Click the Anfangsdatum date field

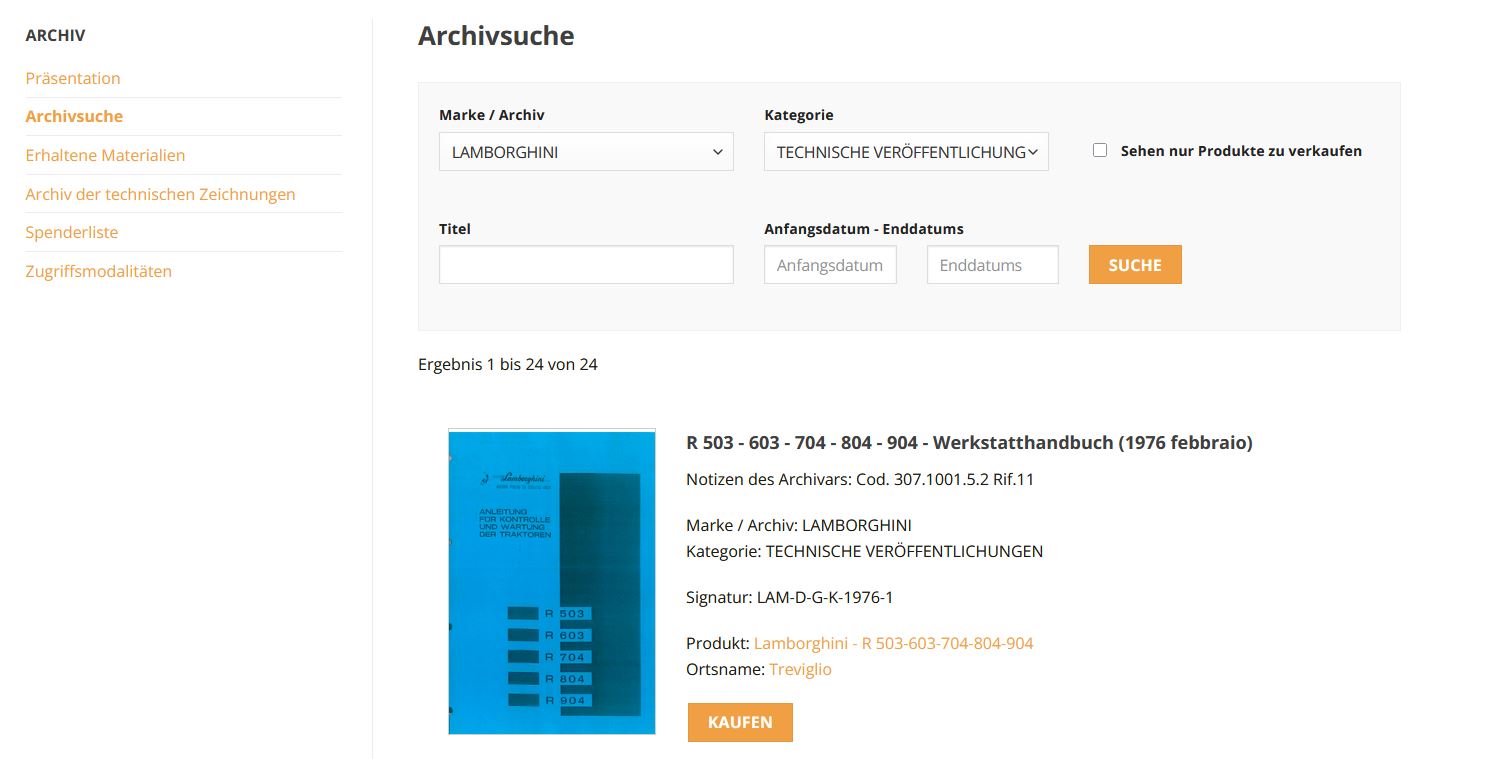(x=830, y=265)
